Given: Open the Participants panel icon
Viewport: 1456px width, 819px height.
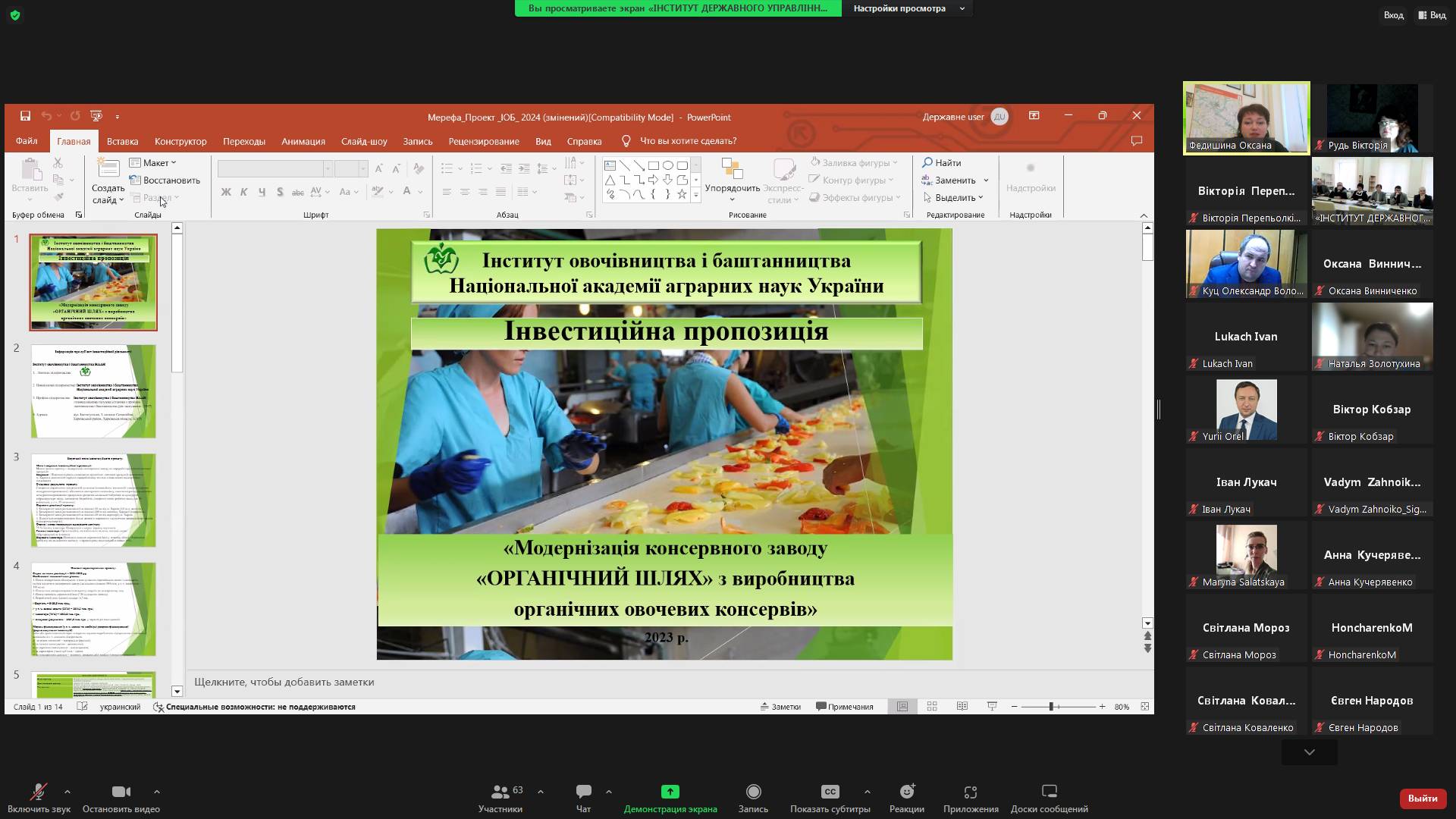Looking at the screenshot, I should click(x=500, y=792).
